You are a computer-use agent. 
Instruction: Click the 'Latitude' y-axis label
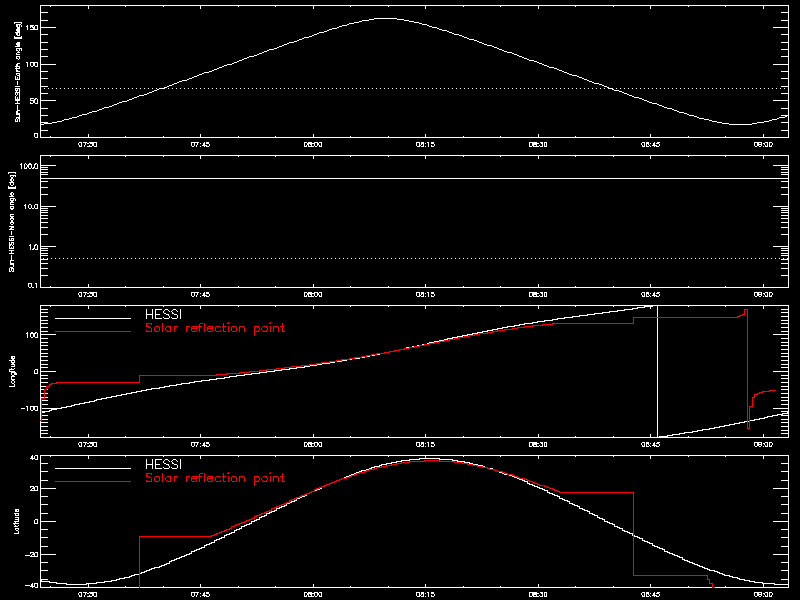(x=17, y=521)
